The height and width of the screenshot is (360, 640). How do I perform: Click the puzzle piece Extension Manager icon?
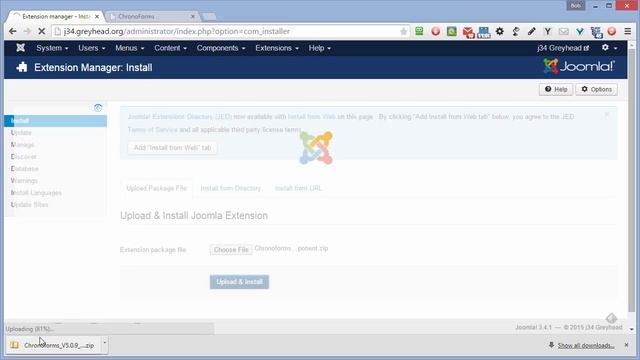pyautogui.click(x=22, y=67)
